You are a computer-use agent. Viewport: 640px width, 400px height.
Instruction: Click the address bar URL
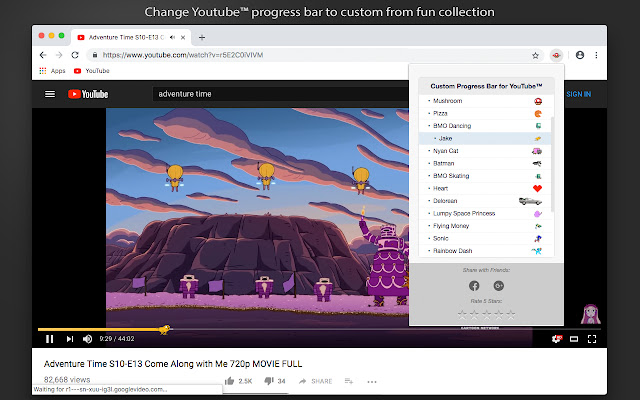(x=183, y=55)
